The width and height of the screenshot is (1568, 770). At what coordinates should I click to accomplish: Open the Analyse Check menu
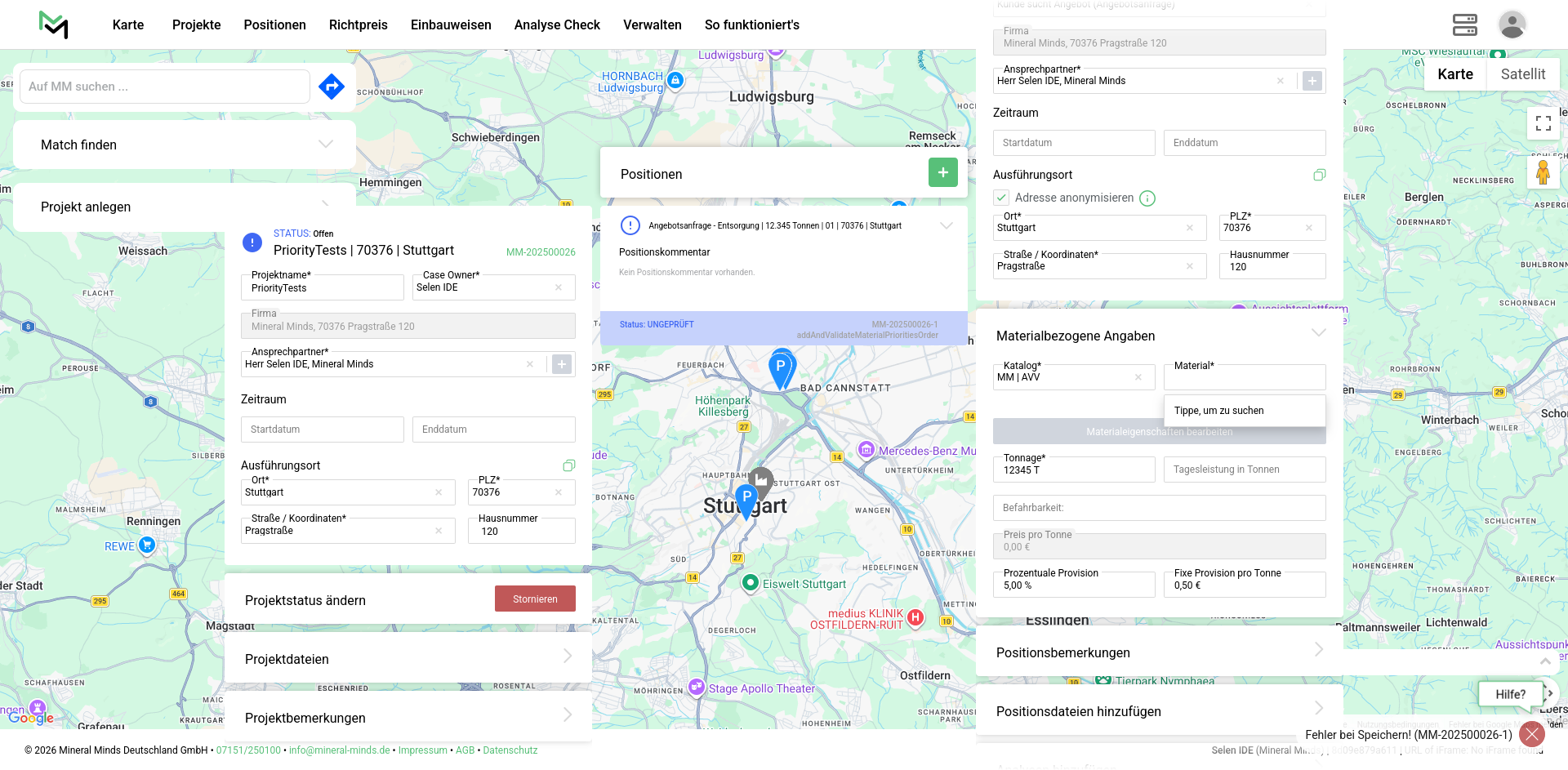pyautogui.click(x=557, y=24)
